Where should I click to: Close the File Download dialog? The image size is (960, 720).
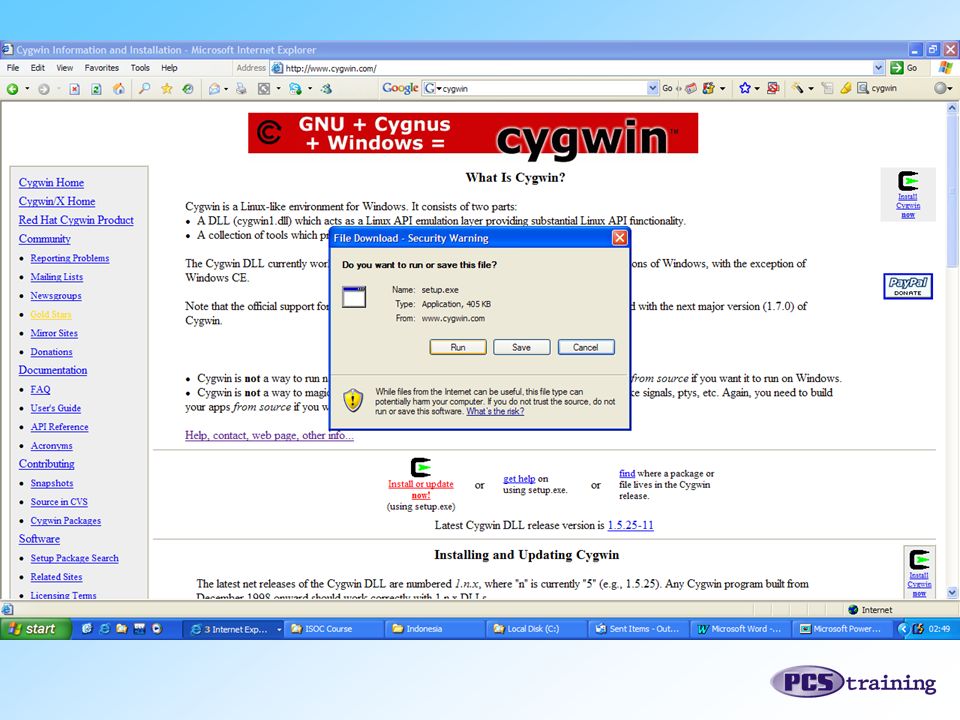pos(620,238)
